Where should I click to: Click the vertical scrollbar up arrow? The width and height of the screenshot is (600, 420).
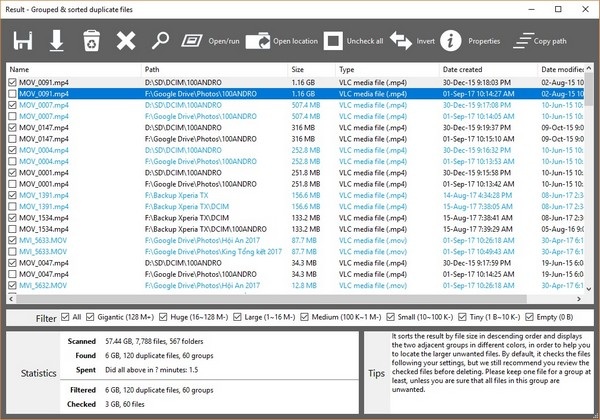point(589,68)
